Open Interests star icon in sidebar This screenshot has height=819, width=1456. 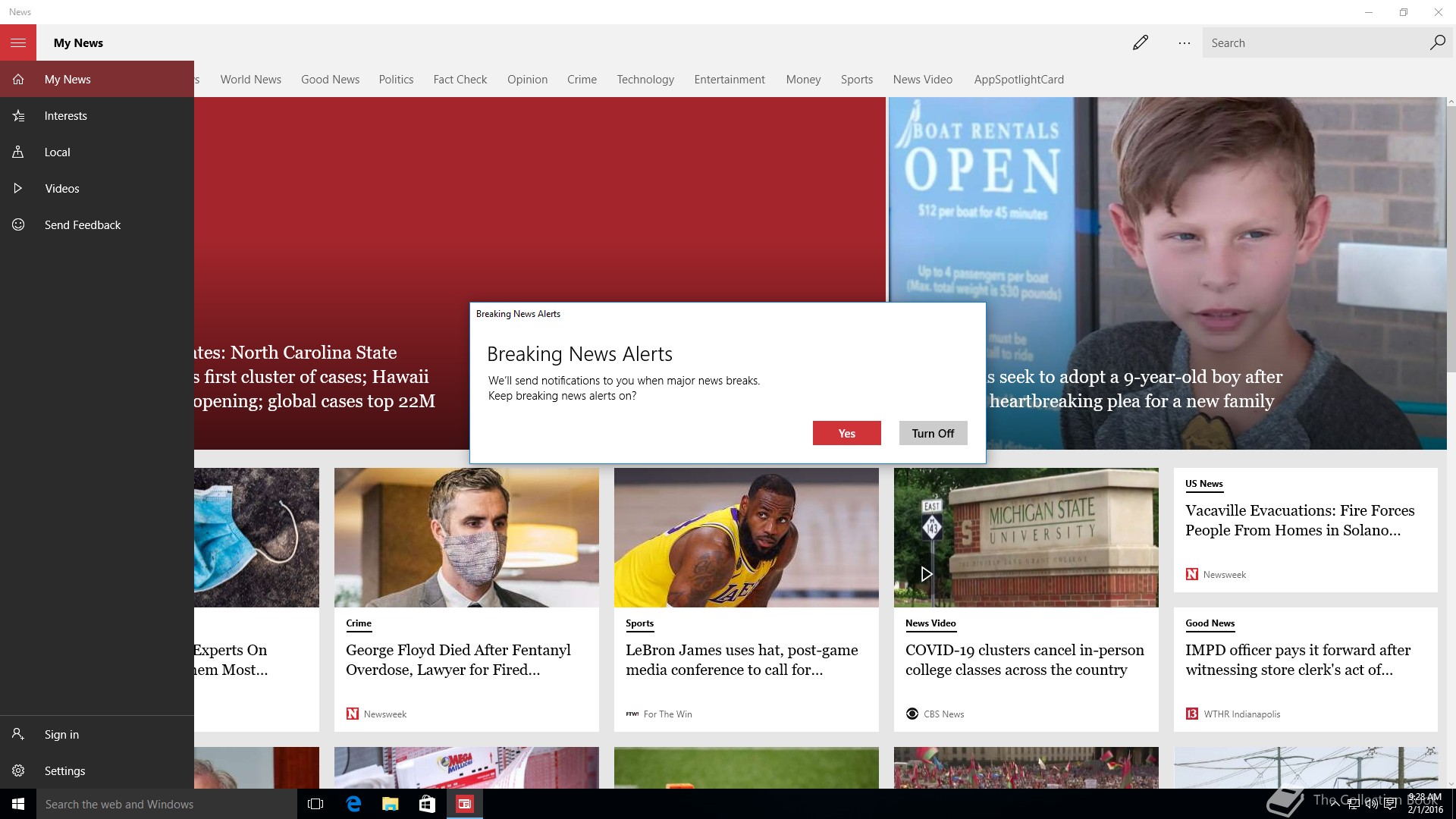tap(18, 115)
